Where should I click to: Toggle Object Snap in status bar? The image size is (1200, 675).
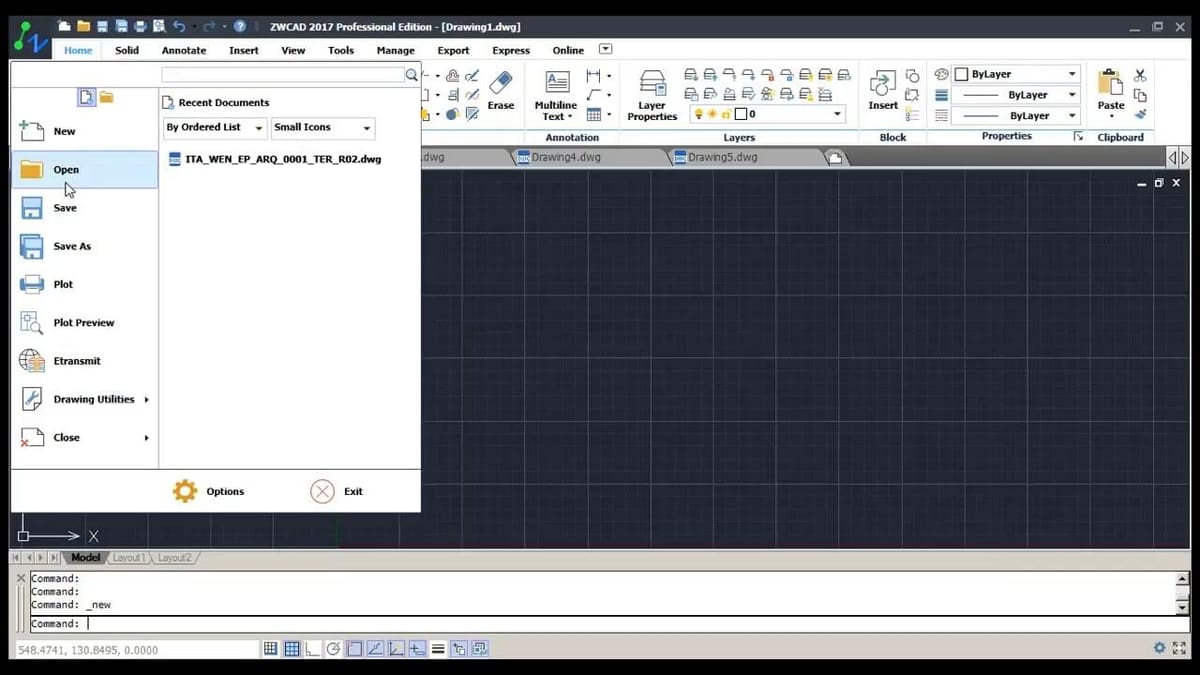click(x=355, y=649)
